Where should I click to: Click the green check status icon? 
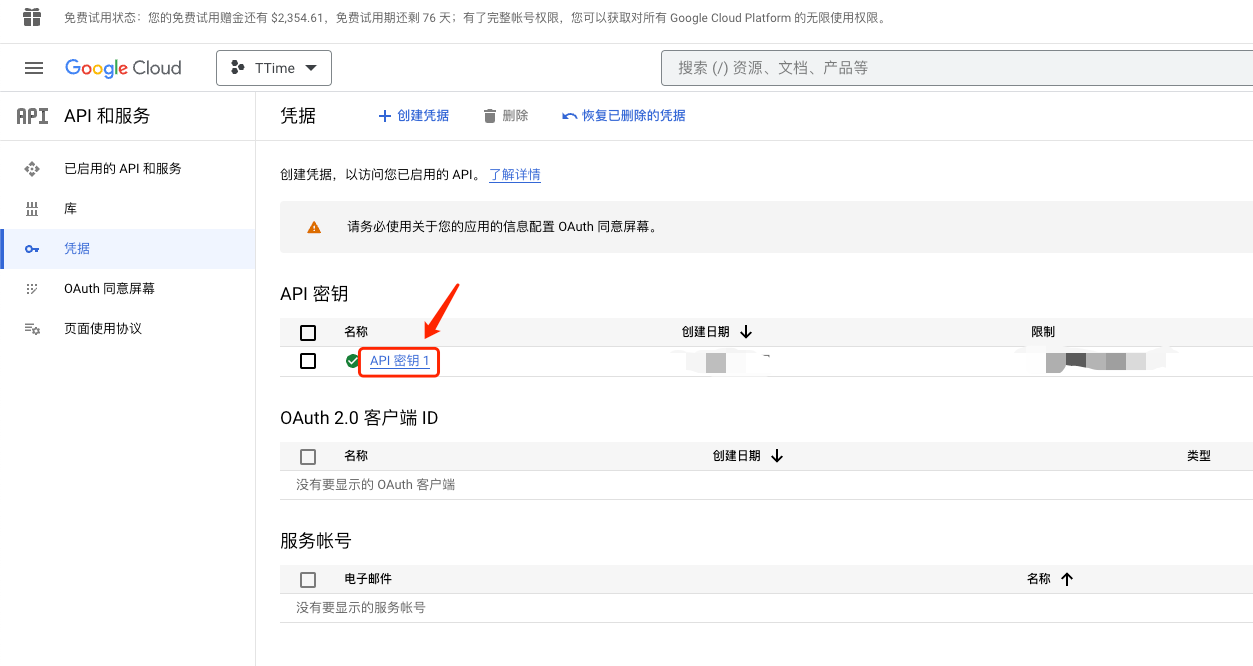click(352, 361)
